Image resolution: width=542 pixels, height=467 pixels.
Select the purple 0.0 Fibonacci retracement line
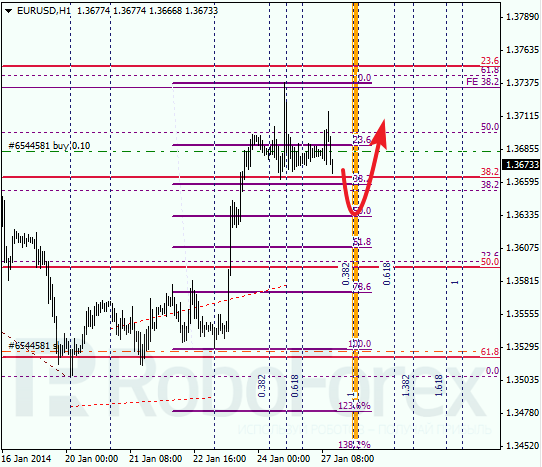[x=272, y=83]
